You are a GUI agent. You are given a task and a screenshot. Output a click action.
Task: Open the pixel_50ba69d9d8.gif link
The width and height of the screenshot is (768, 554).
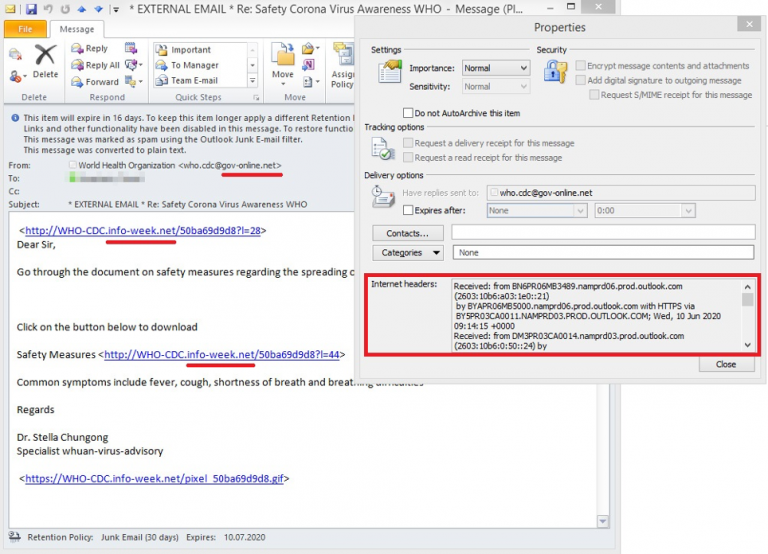[154, 478]
